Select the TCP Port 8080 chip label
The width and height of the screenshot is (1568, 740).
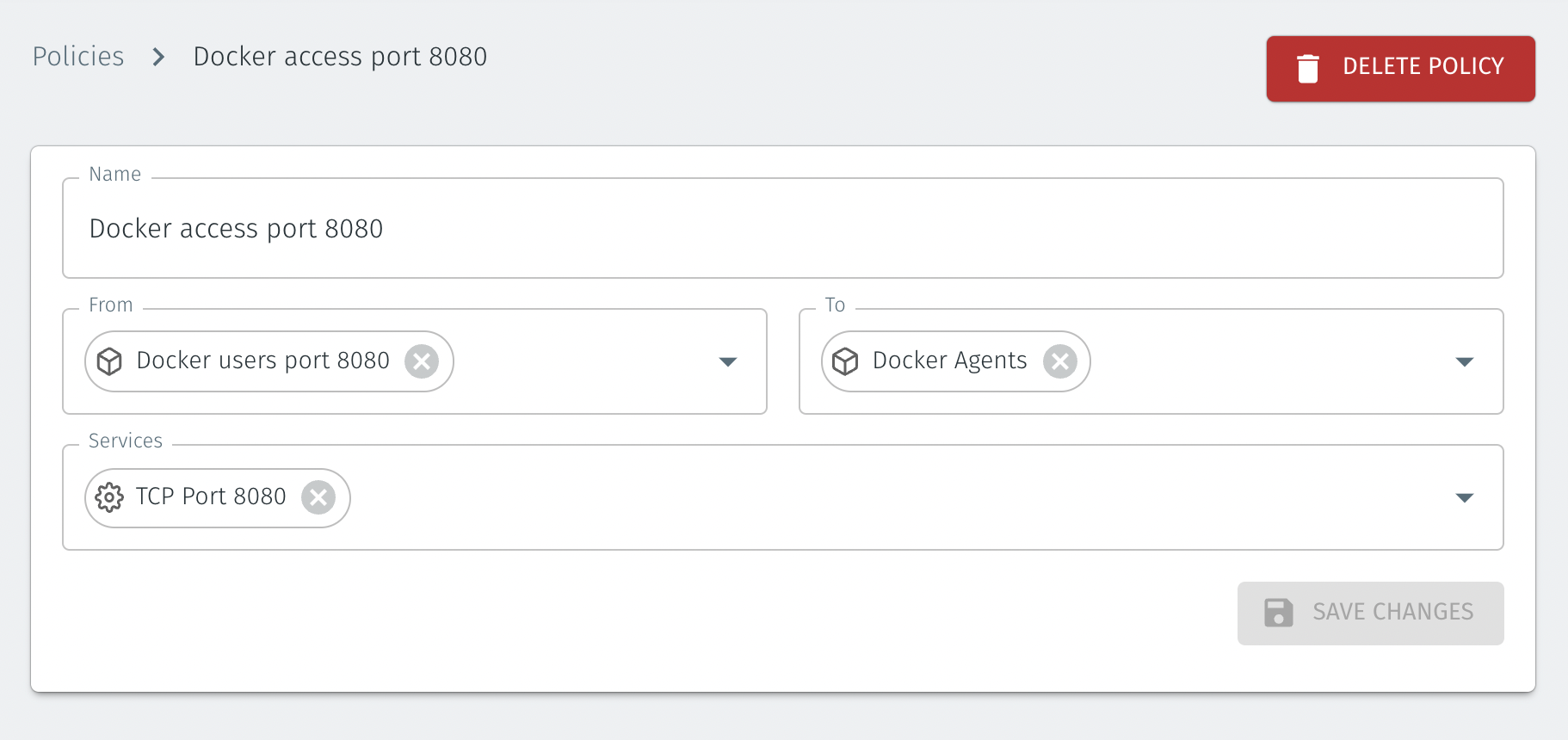[x=210, y=496]
